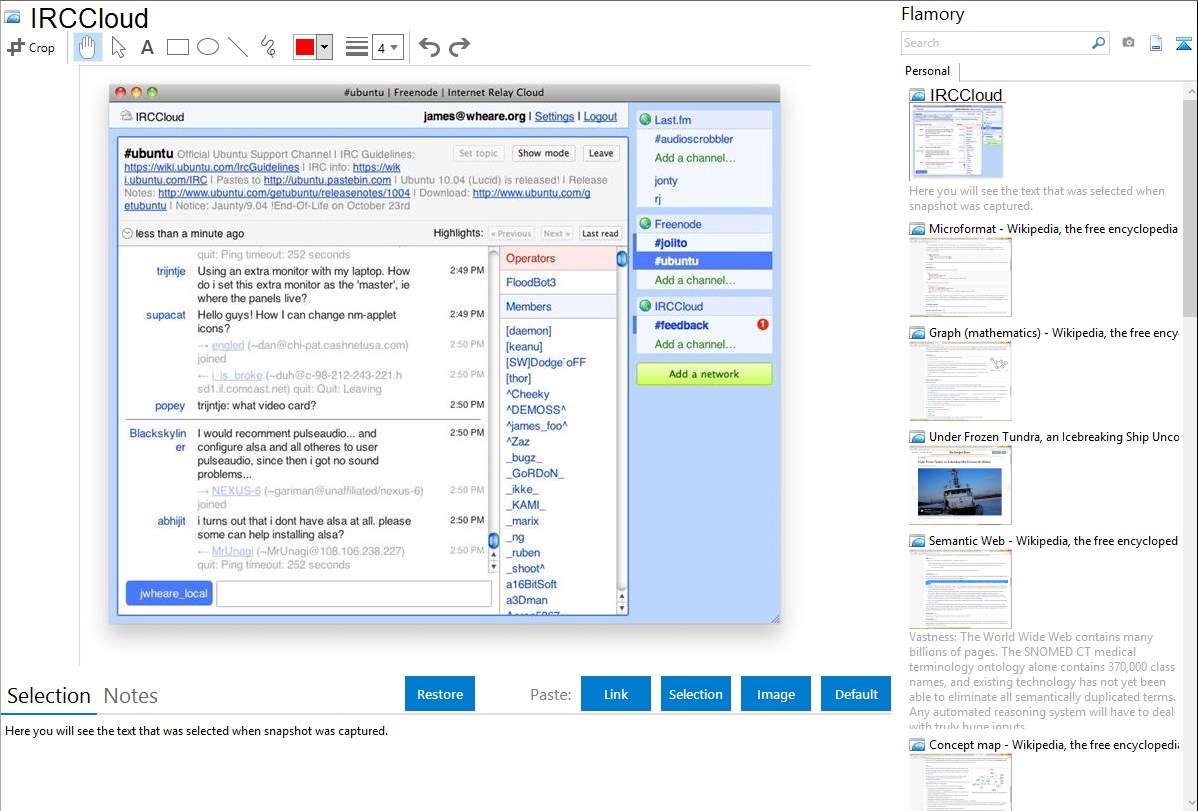Select the Semantic Web - Wikipedia title
Viewport: 1198px width, 811px height.
coord(1053,540)
